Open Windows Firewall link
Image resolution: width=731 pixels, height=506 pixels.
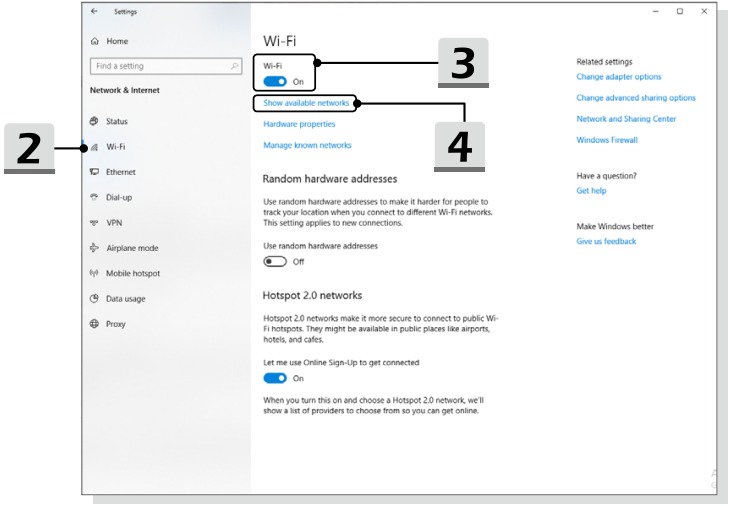[607, 140]
